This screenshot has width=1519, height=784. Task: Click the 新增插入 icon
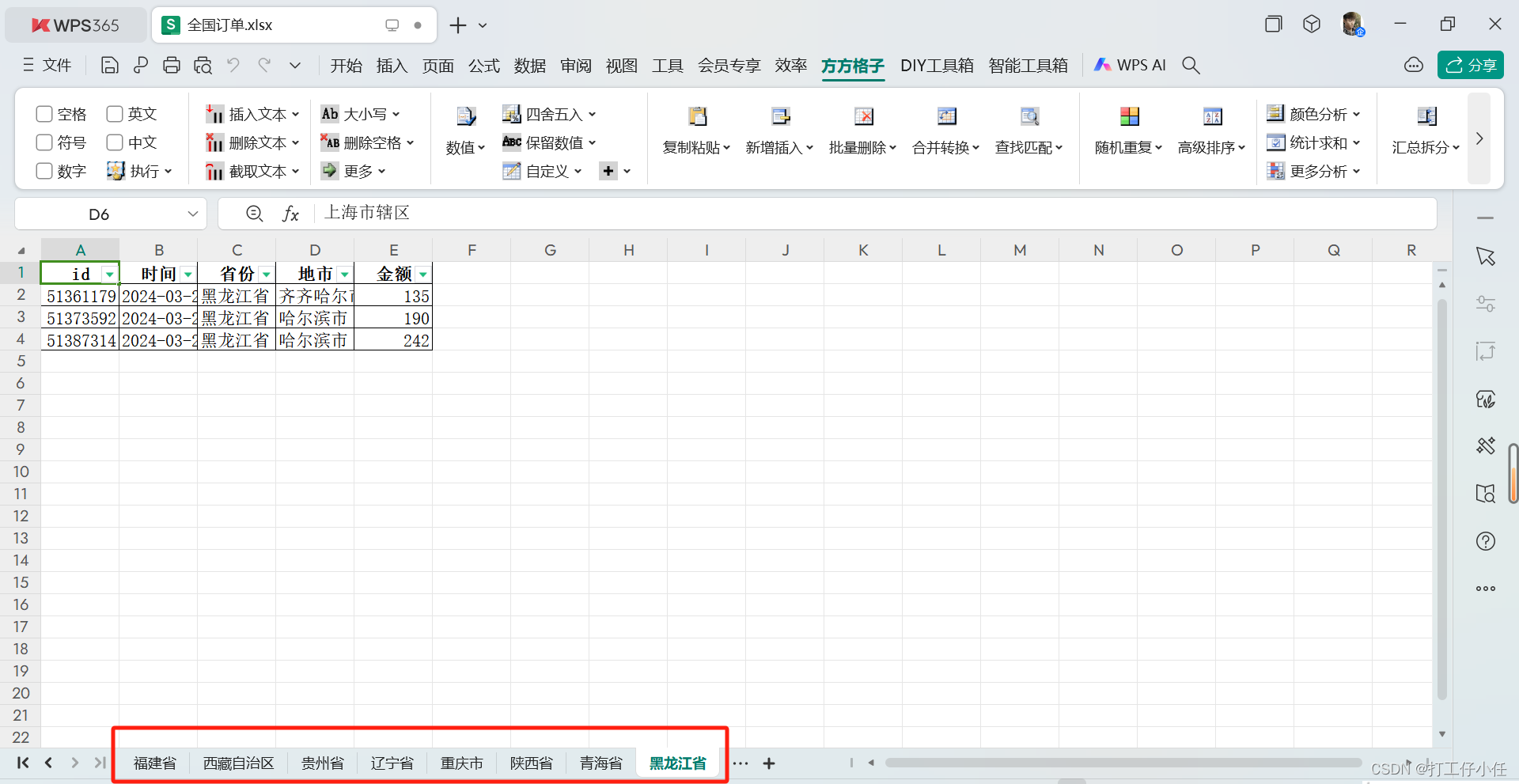click(781, 116)
